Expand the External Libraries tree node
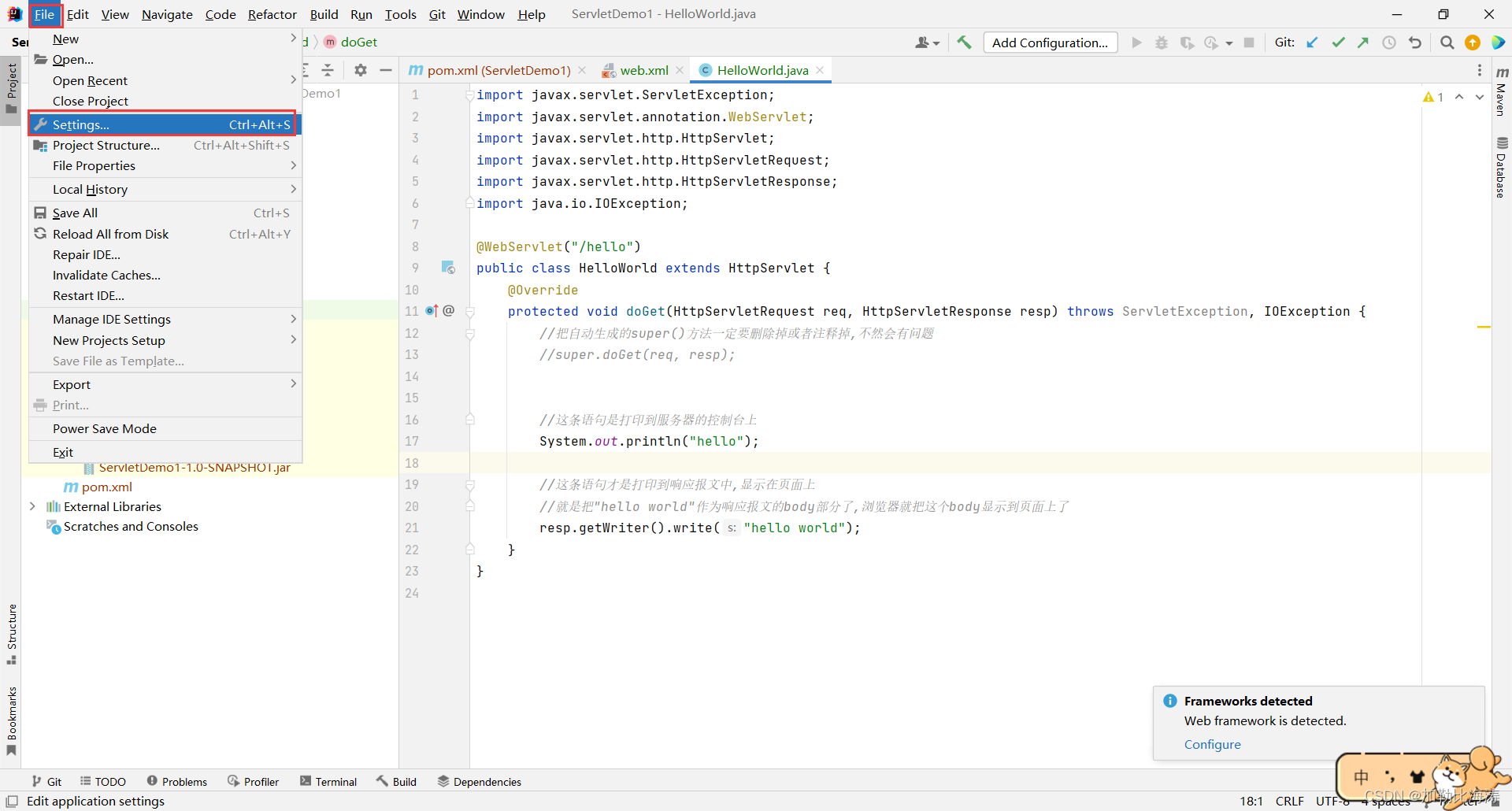Image resolution: width=1512 pixels, height=811 pixels. (x=32, y=506)
